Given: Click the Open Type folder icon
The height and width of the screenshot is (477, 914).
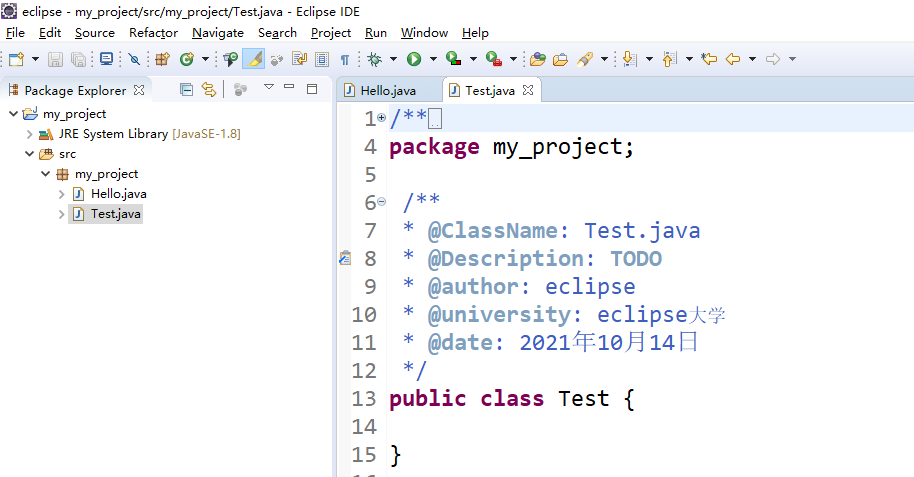Looking at the screenshot, I should click(x=537, y=59).
